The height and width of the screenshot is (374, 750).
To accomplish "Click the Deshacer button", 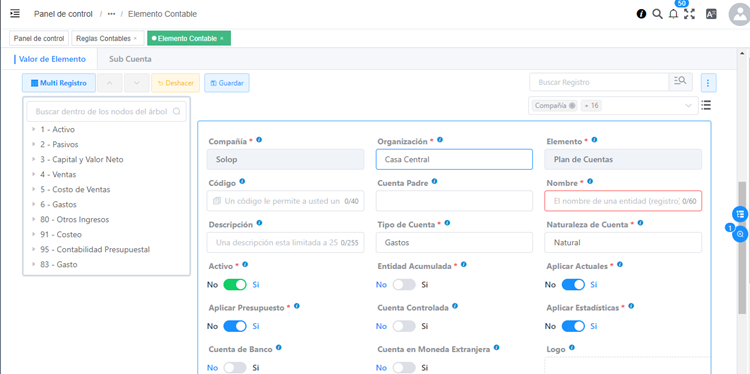I will (x=176, y=83).
